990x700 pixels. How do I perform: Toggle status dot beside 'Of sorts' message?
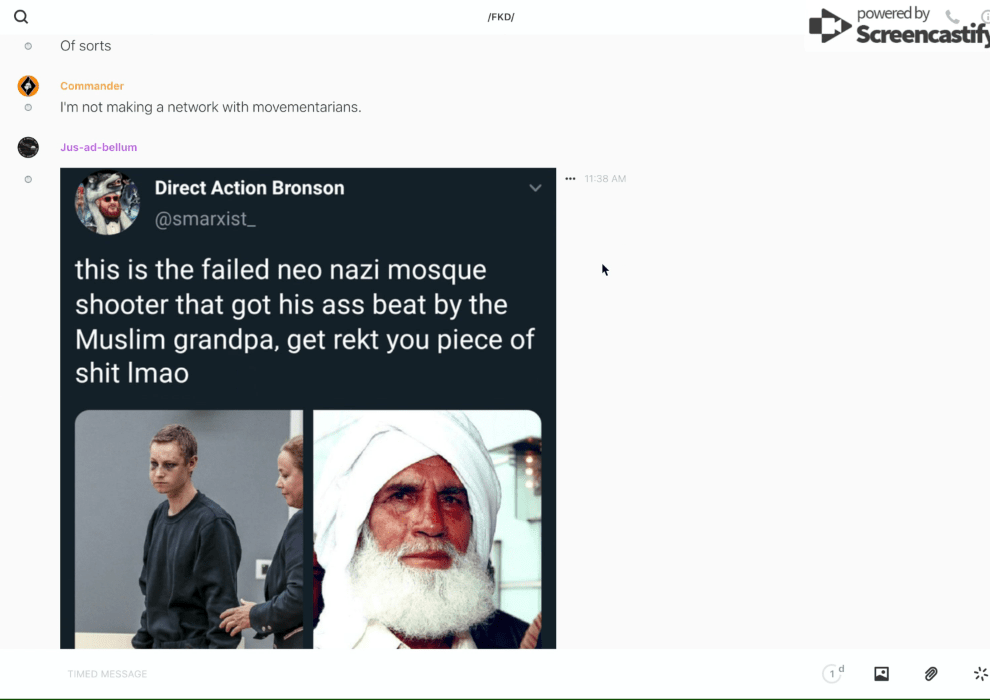[x=28, y=46]
